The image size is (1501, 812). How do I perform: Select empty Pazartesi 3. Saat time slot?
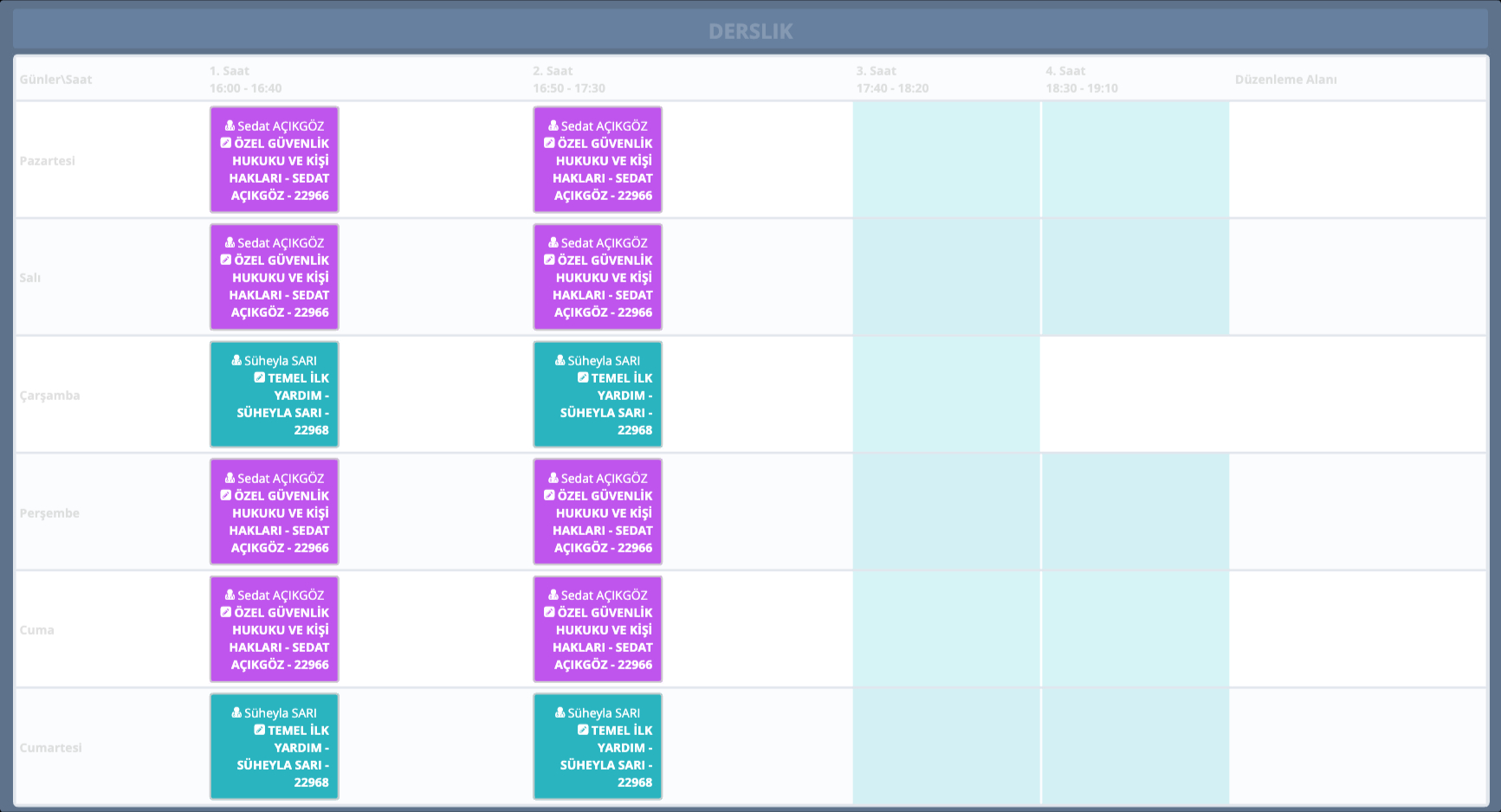click(x=946, y=159)
